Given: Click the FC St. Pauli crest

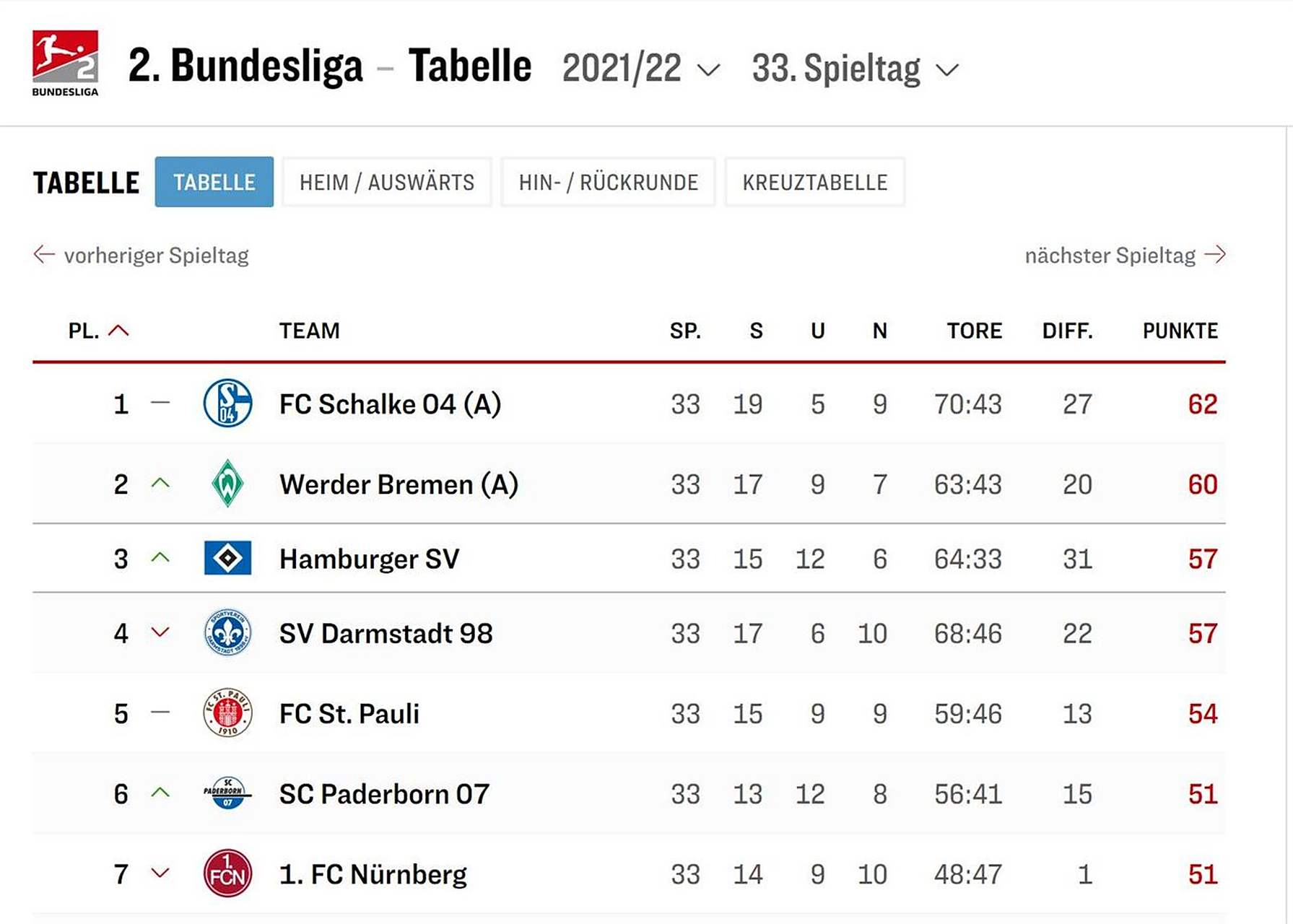Looking at the screenshot, I should coord(227,713).
